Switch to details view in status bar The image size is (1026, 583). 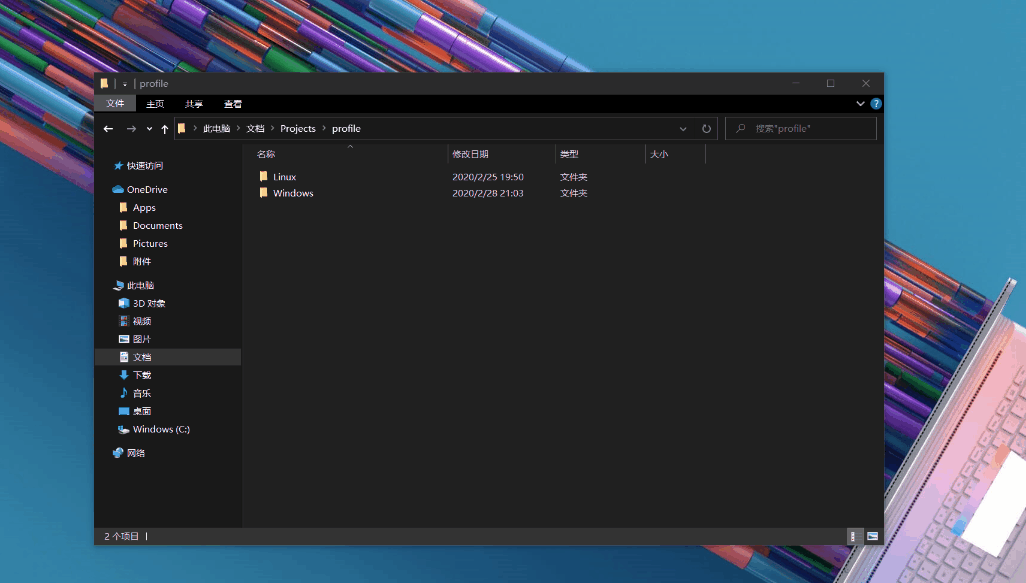[x=853, y=537]
